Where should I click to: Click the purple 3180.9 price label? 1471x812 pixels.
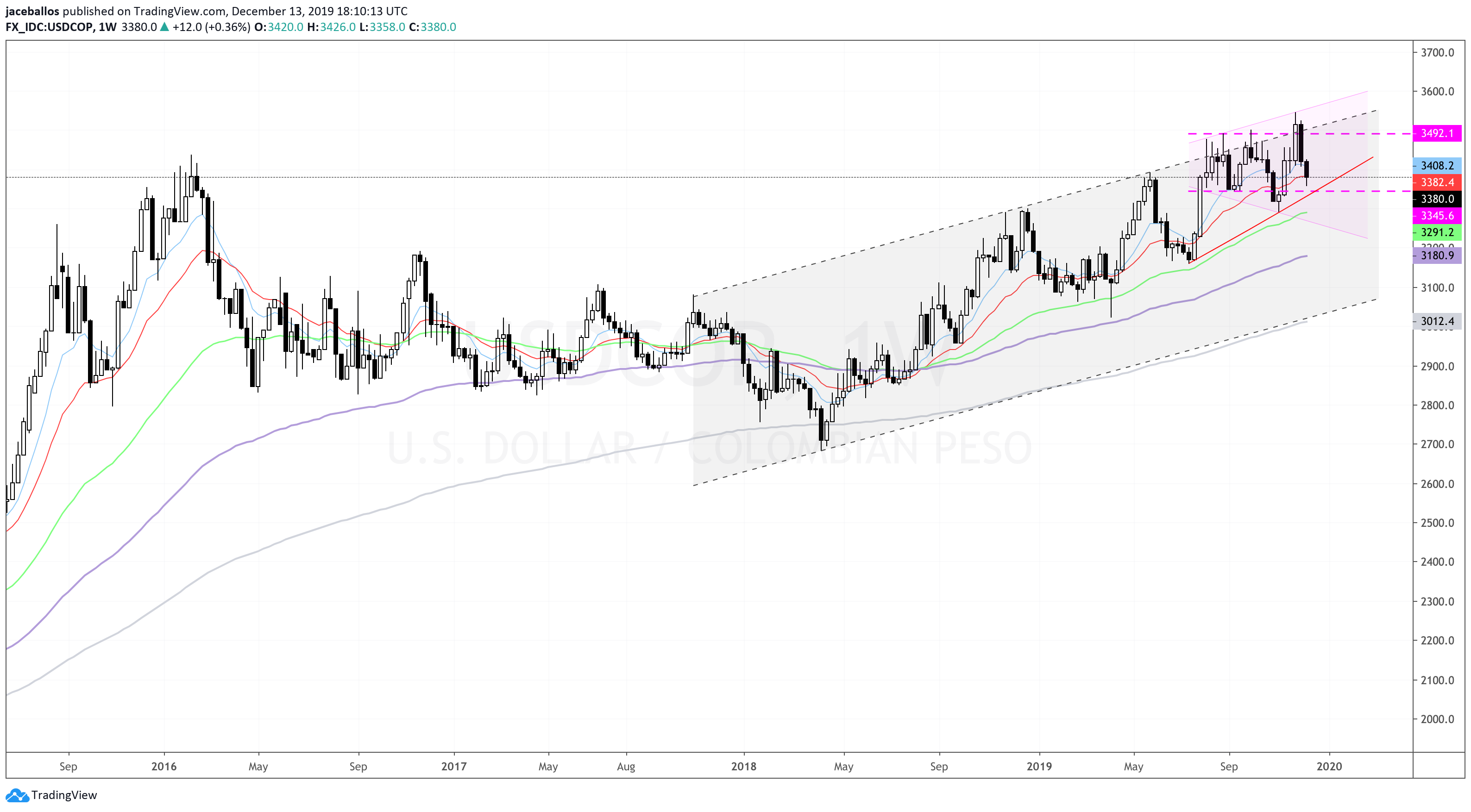[1437, 255]
